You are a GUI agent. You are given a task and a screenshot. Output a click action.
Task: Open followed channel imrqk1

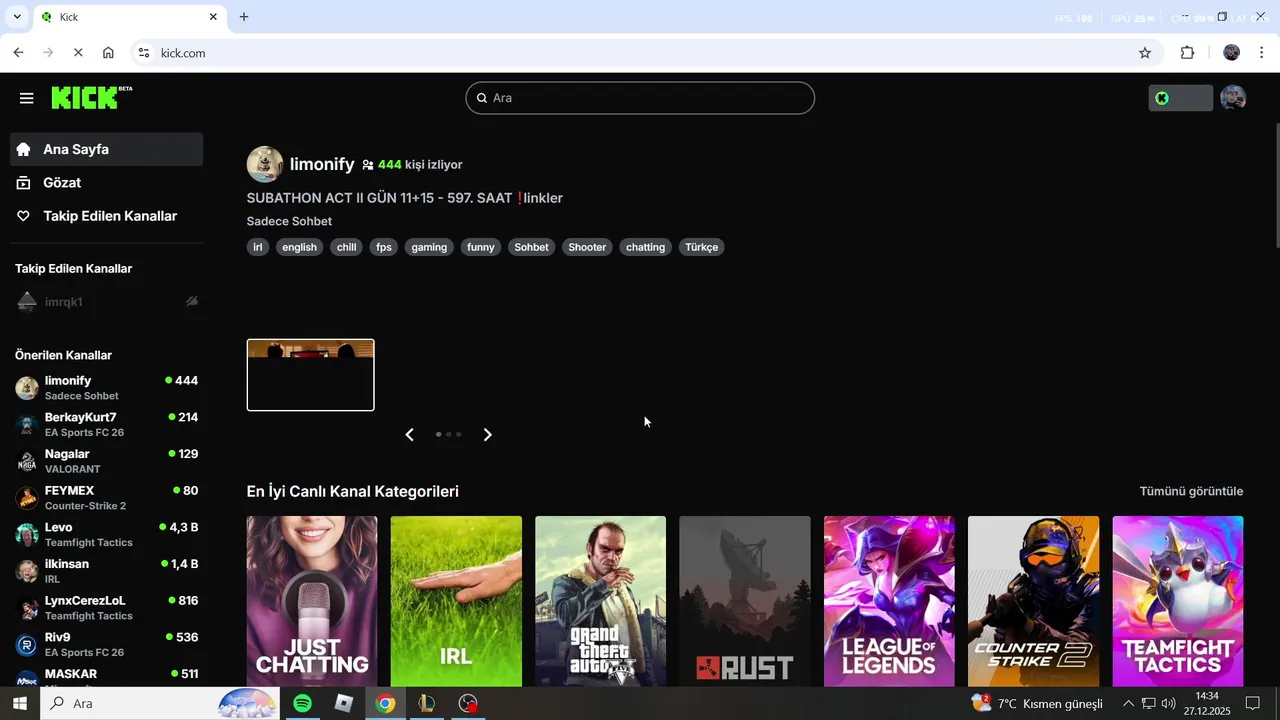click(x=106, y=302)
